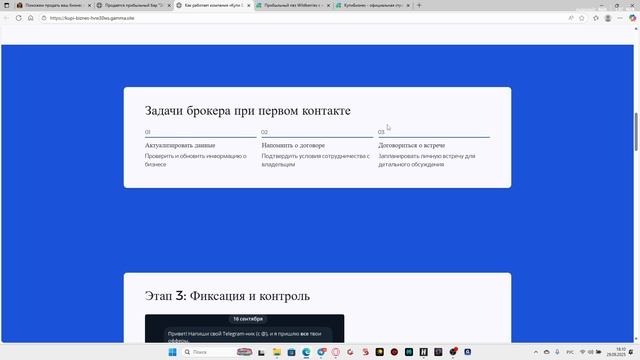The width and height of the screenshot is (640, 360).
Task: Open Microsoft Edge from taskbar
Action: coord(306,352)
